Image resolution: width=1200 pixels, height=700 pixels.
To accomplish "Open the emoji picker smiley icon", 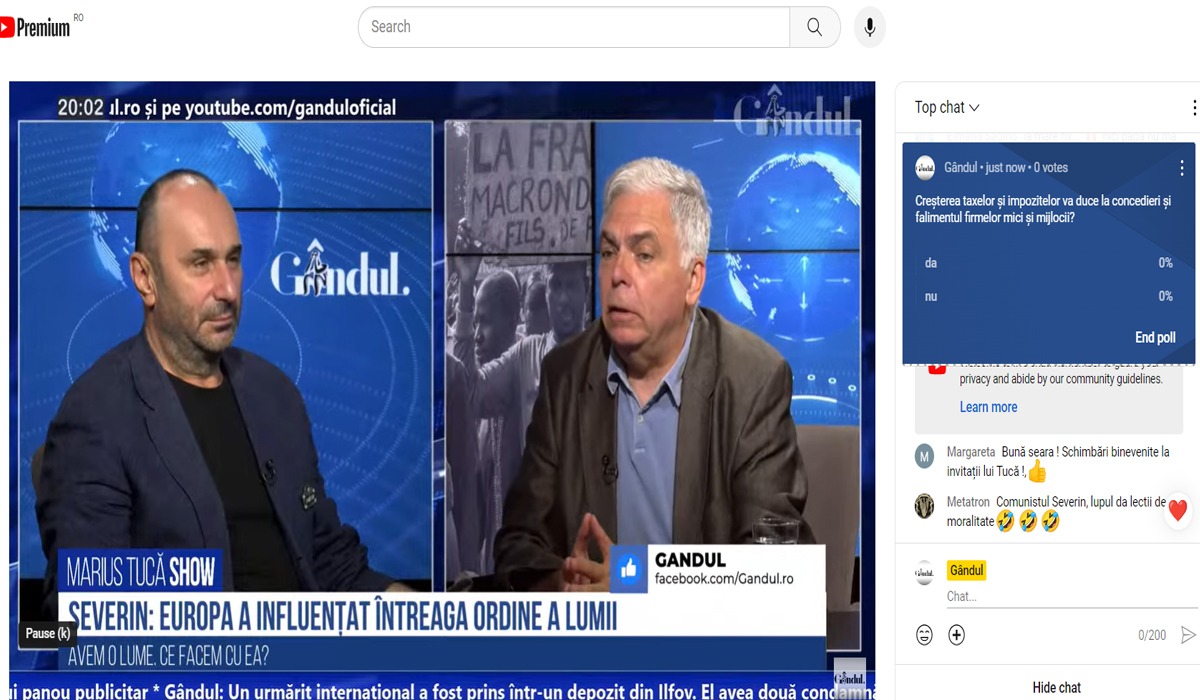I will click(x=925, y=635).
